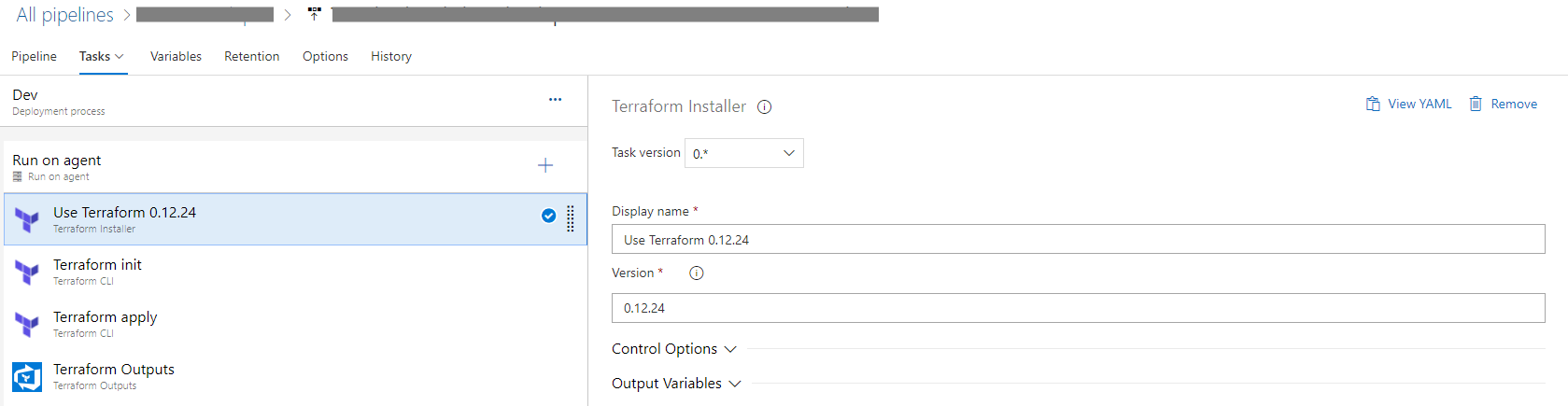Select the Terraform Outputs task
Viewport: 1568px width, 406px height.
295,376
